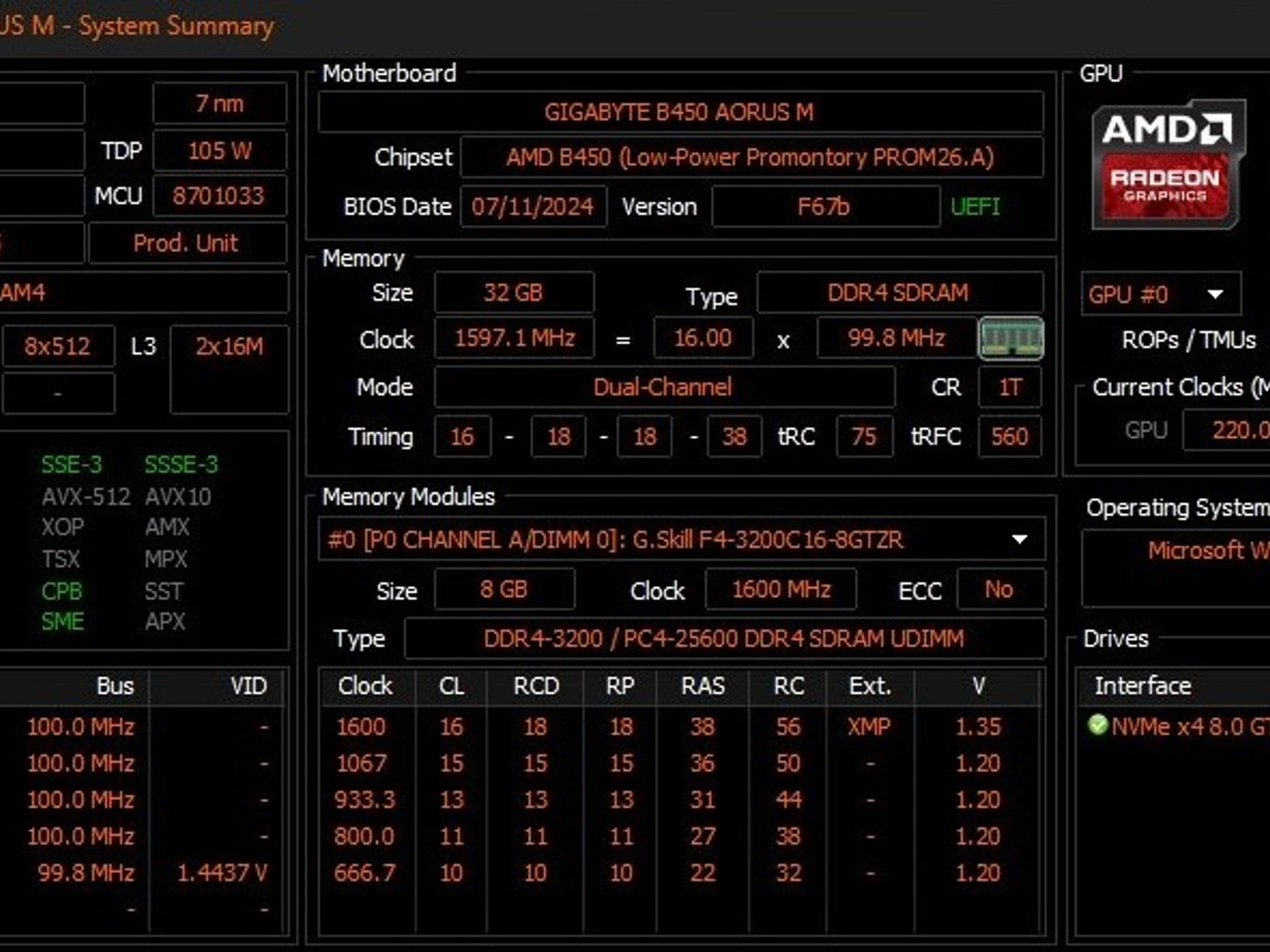Click the 16.00 multiplier value
The image size is (1270, 952).
tap(703, 338)
